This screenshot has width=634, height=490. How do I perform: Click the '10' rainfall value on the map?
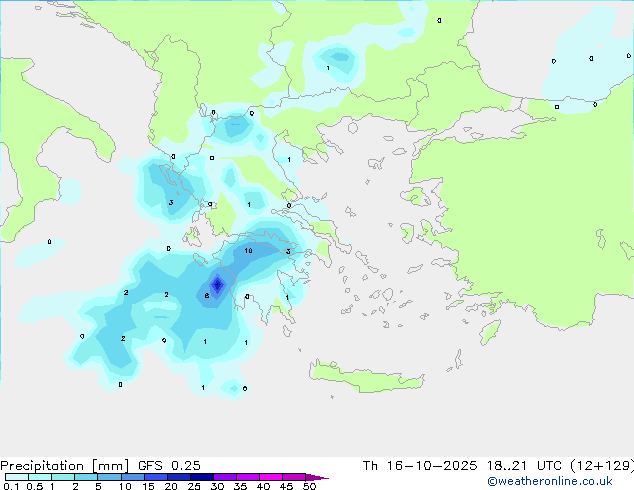click(x=248, y=251)
